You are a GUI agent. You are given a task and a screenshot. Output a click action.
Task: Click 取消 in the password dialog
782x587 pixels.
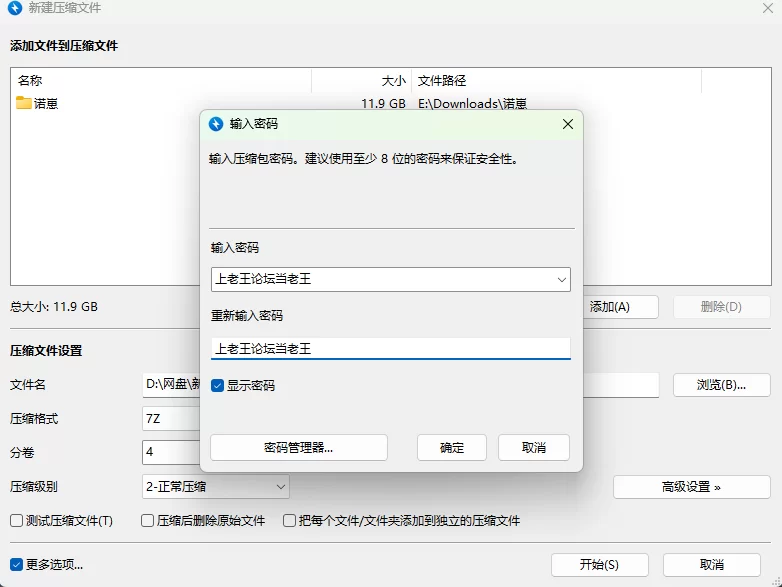point(534,447)
